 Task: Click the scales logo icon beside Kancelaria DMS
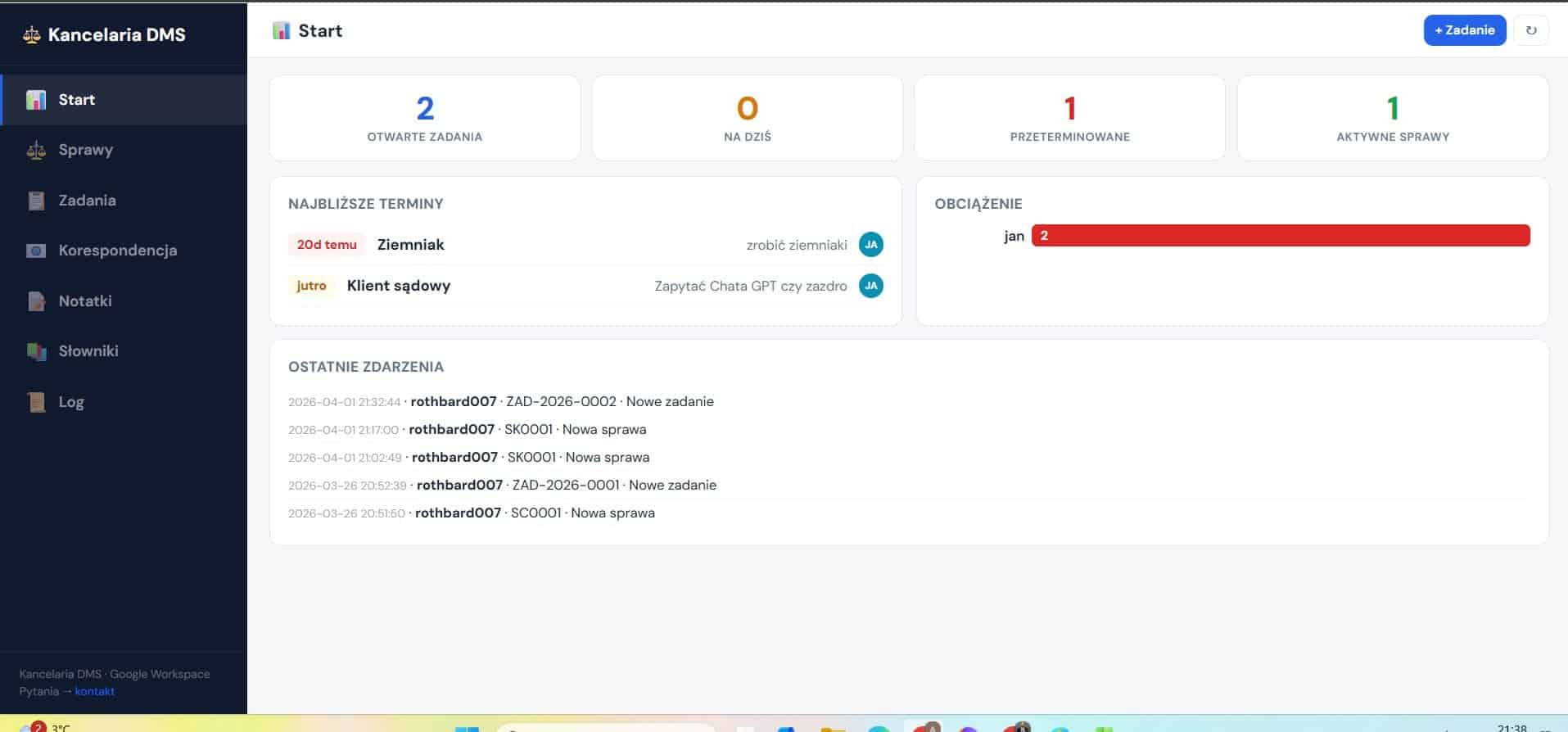tap(31, 34)
